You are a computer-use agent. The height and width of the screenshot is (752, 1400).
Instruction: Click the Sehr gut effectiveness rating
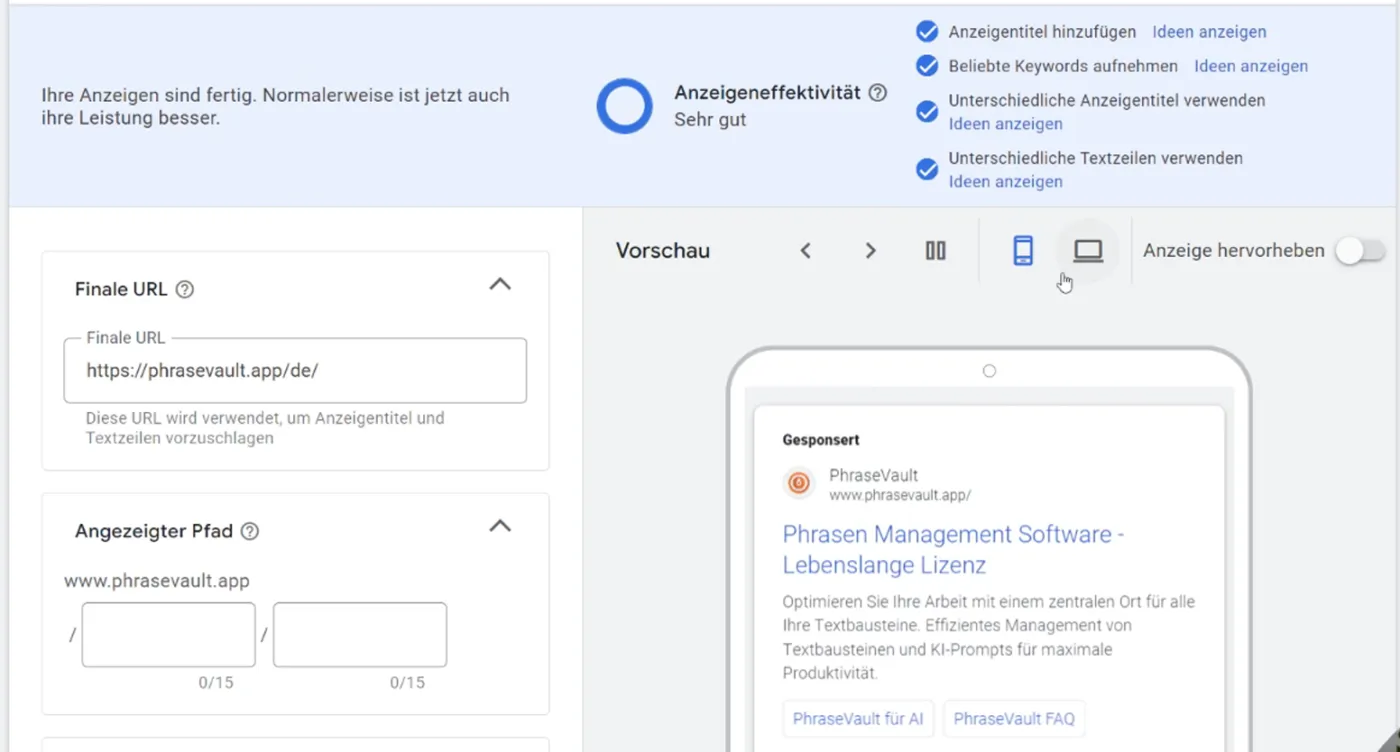coord(710,120)
